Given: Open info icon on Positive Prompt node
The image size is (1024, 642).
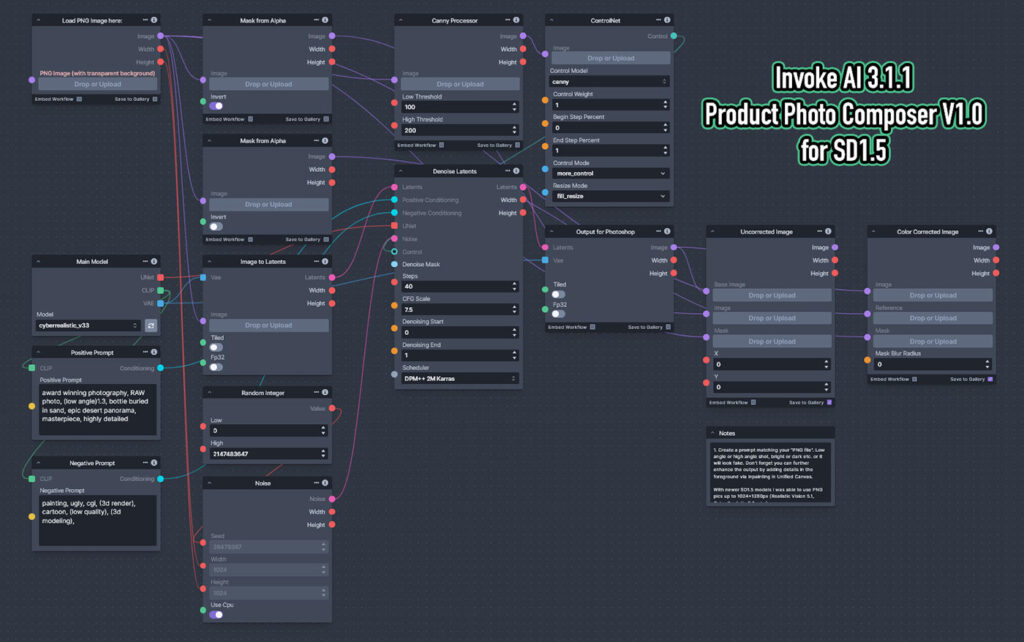Looking at the screenshot, I should (154, 352).
